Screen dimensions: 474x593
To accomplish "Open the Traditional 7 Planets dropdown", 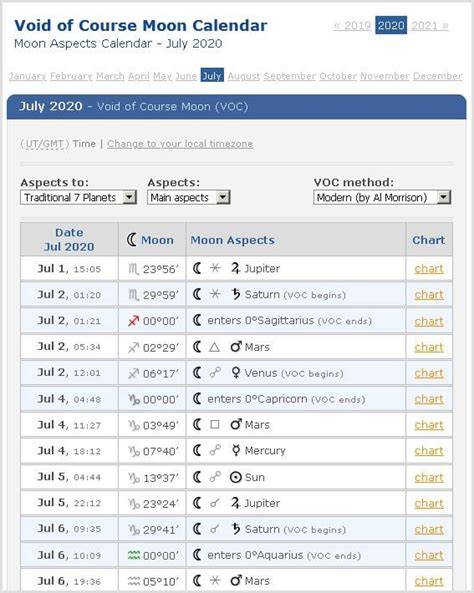I will 78,197.
